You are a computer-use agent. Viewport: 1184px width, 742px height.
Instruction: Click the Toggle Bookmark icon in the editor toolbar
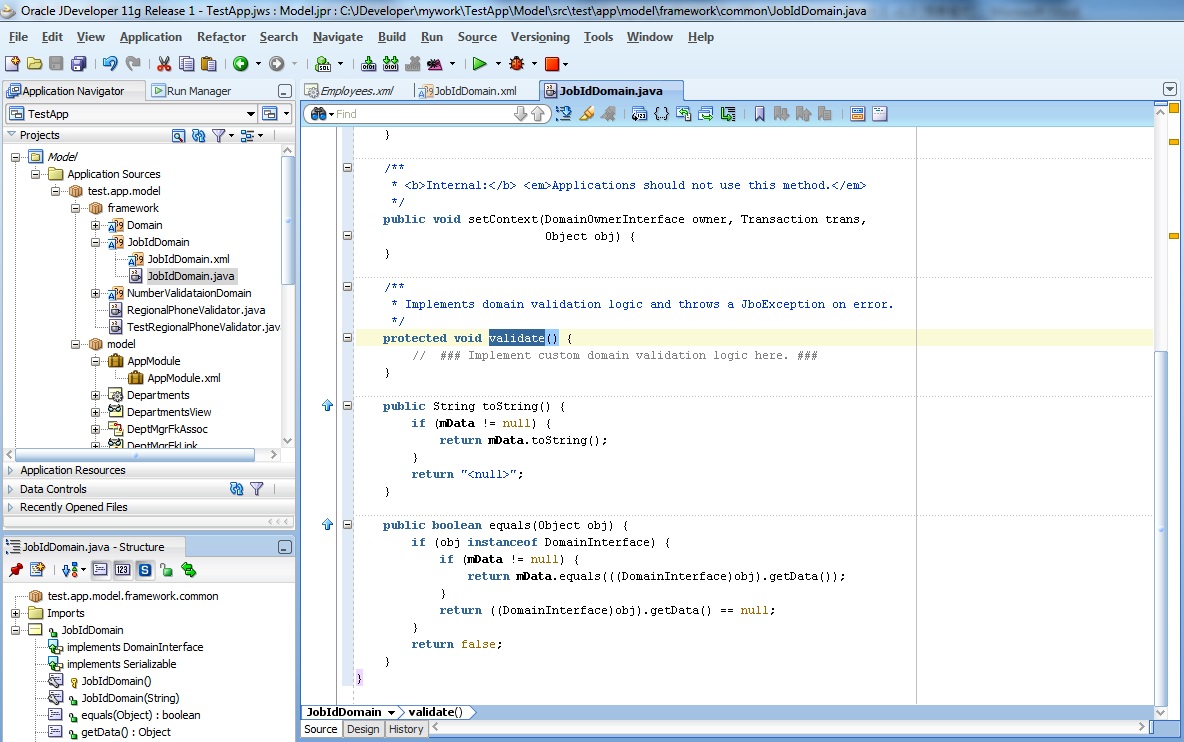coord(760,114)
